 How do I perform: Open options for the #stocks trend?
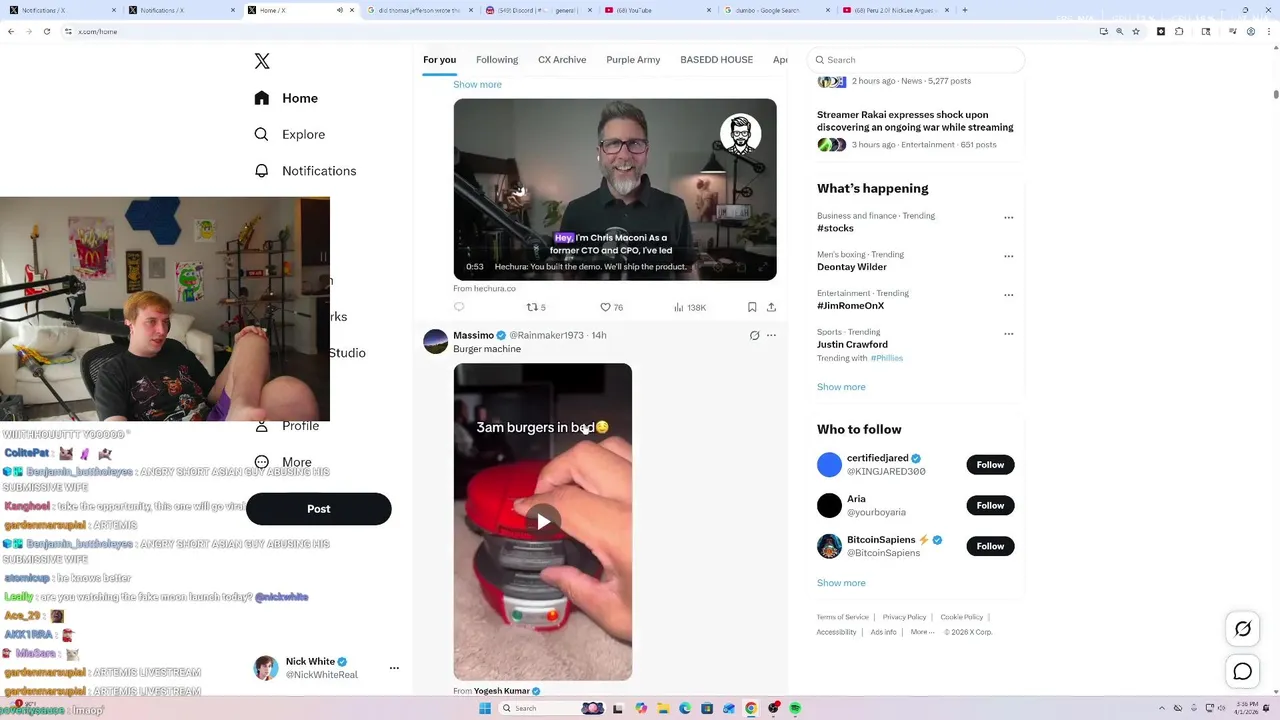pyautogui.click(x=1008, y=217)
